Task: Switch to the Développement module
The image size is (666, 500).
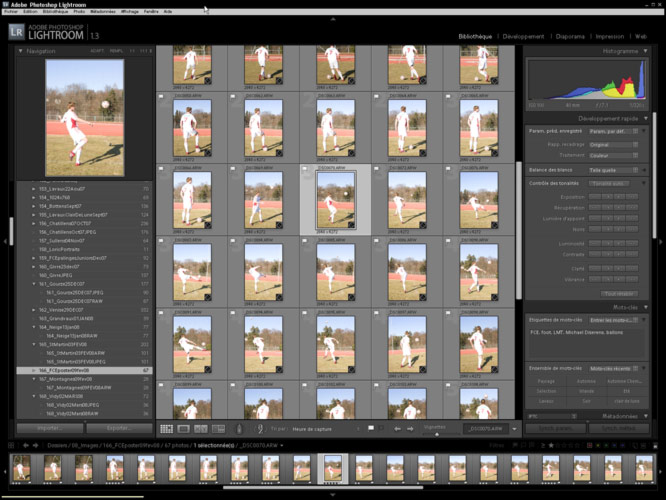Action: 523,35
